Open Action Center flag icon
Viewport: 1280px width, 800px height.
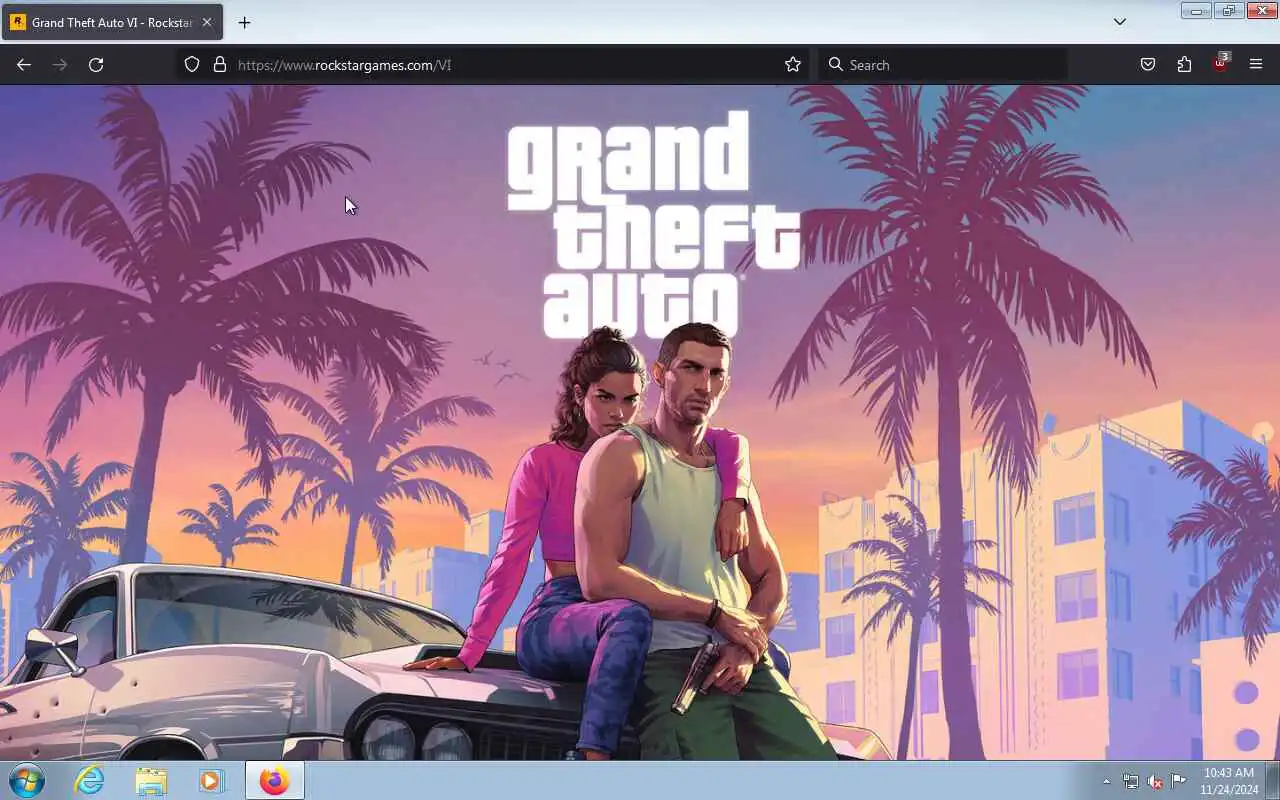[x=1179, y=781]
